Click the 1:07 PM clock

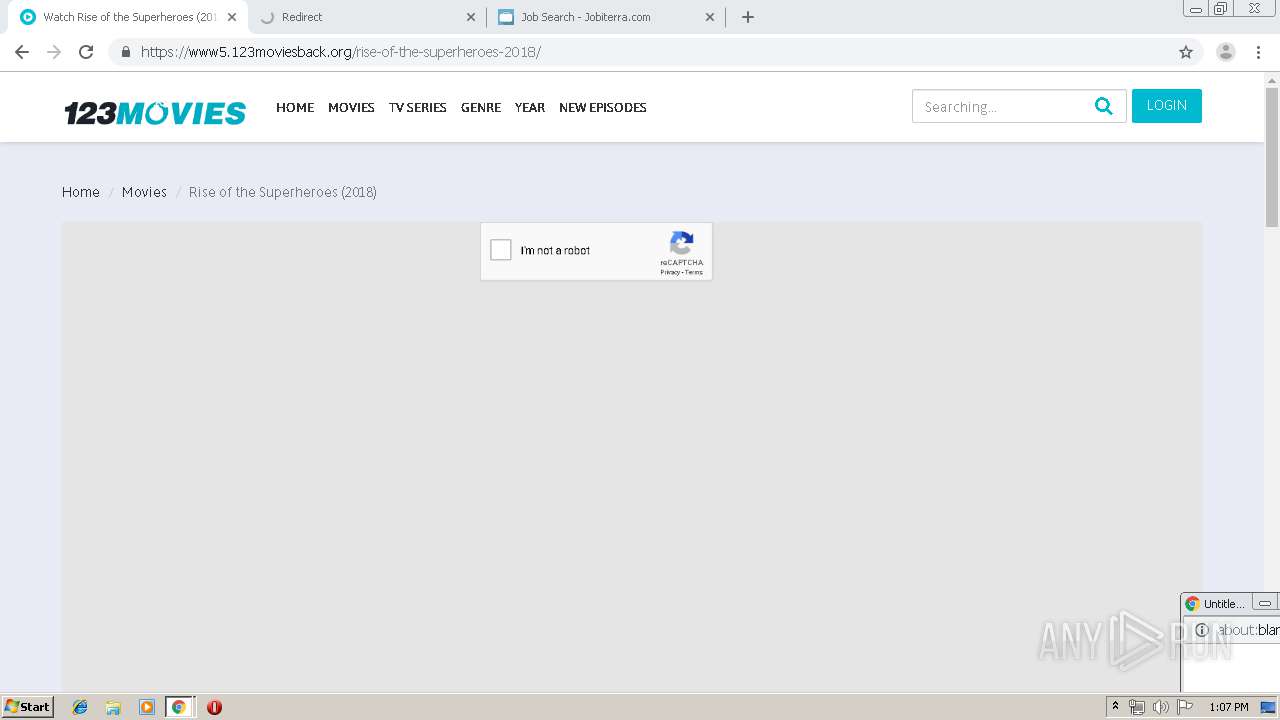[1229, 707]
